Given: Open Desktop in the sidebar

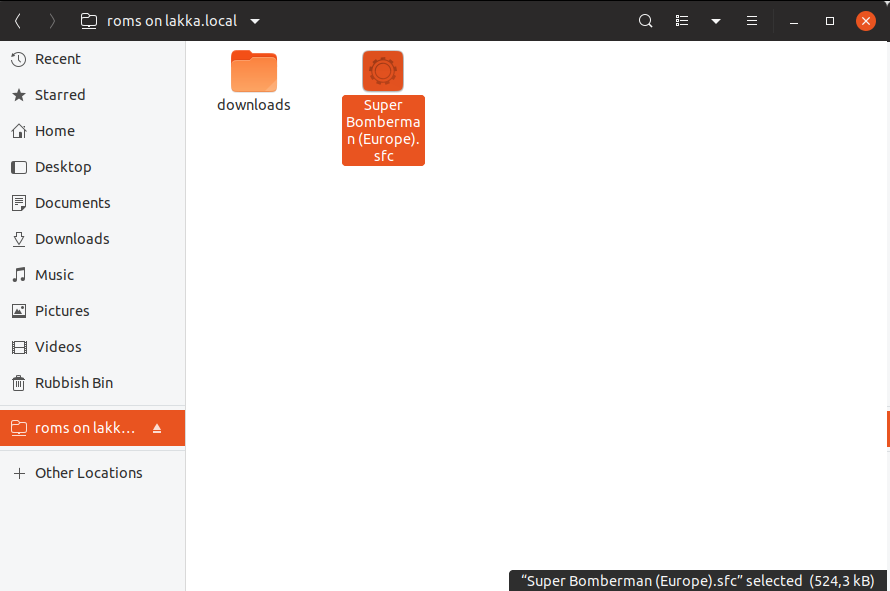Looking at the screenshot, I should pos(93,167).
